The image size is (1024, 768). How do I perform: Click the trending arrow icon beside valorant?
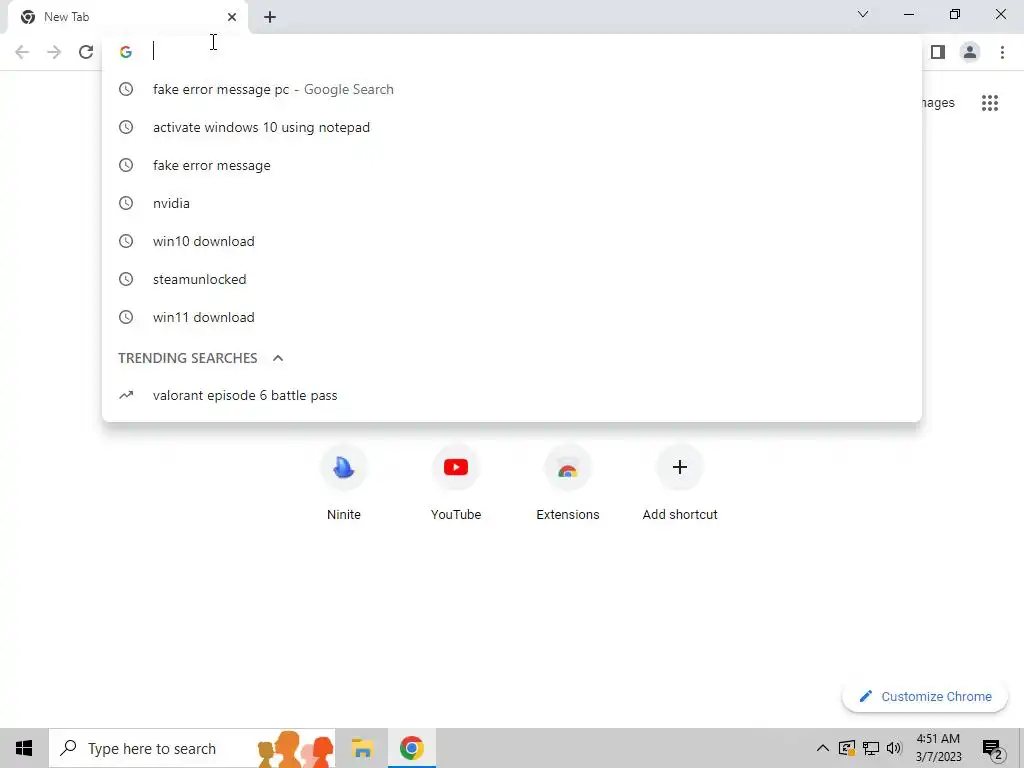126,395
